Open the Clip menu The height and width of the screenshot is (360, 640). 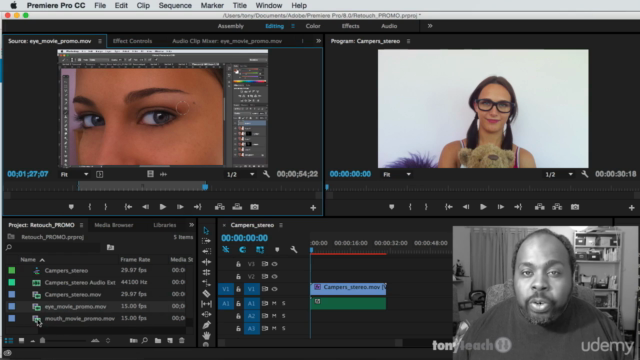(143, 5)
